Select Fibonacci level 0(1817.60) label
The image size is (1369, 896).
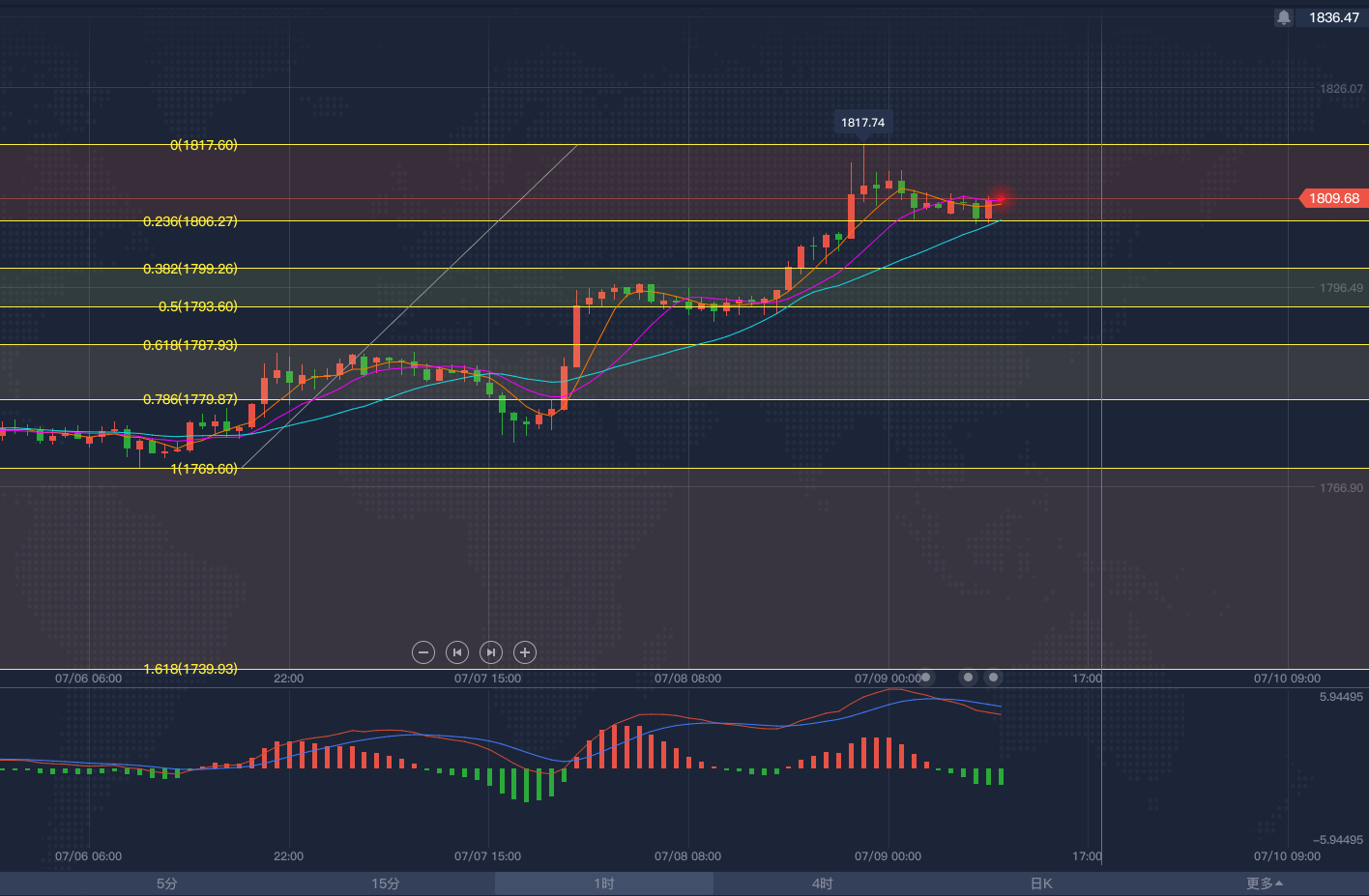coord(204,145)
